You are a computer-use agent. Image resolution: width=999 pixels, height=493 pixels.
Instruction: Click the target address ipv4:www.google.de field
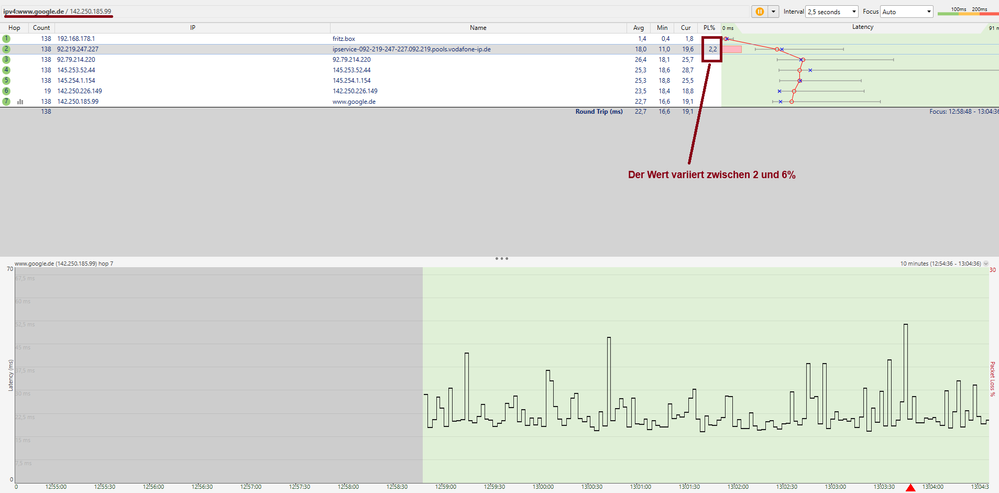57,11
